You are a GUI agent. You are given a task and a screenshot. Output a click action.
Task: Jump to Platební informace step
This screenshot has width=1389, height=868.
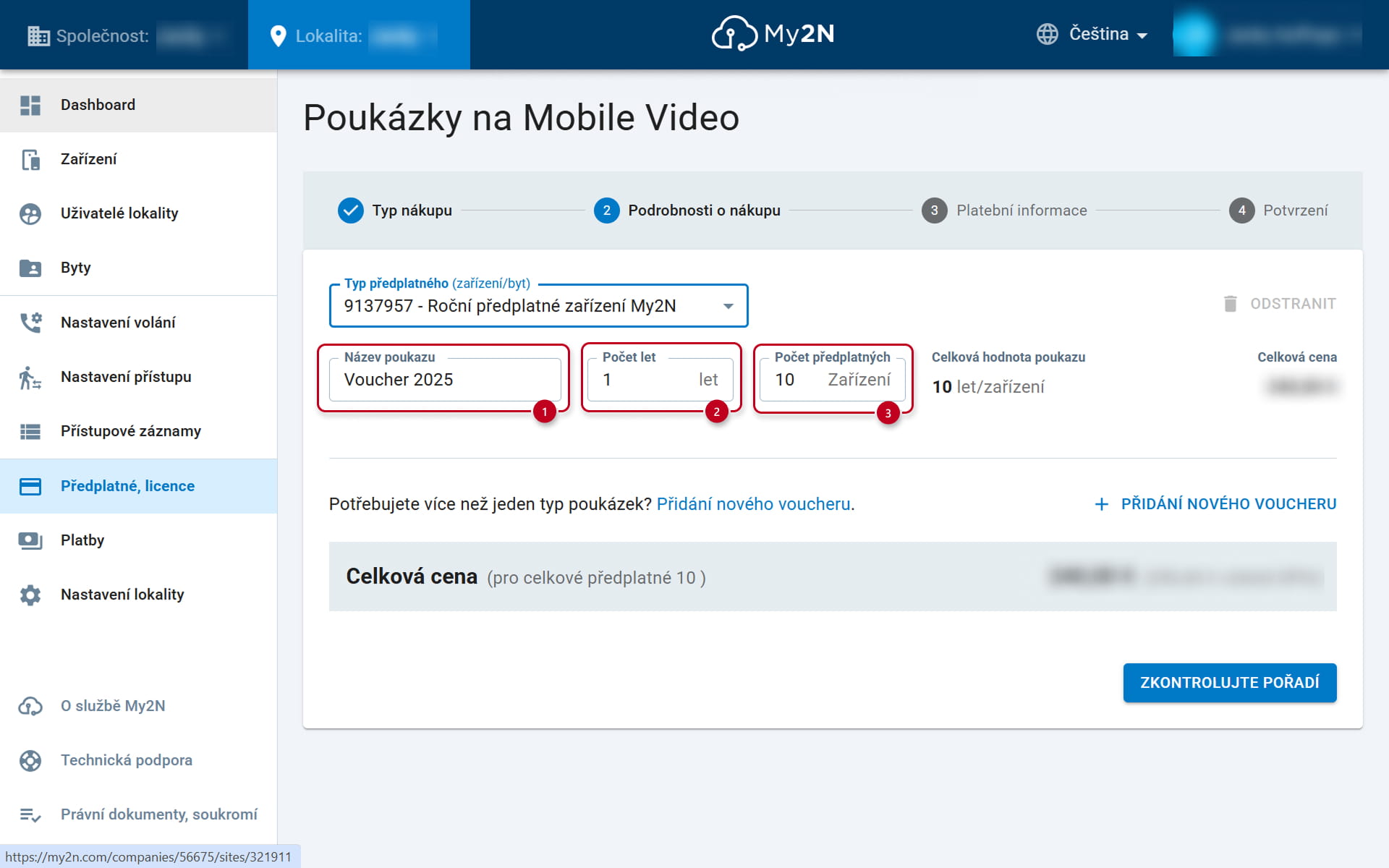[x=1004, y=210]
